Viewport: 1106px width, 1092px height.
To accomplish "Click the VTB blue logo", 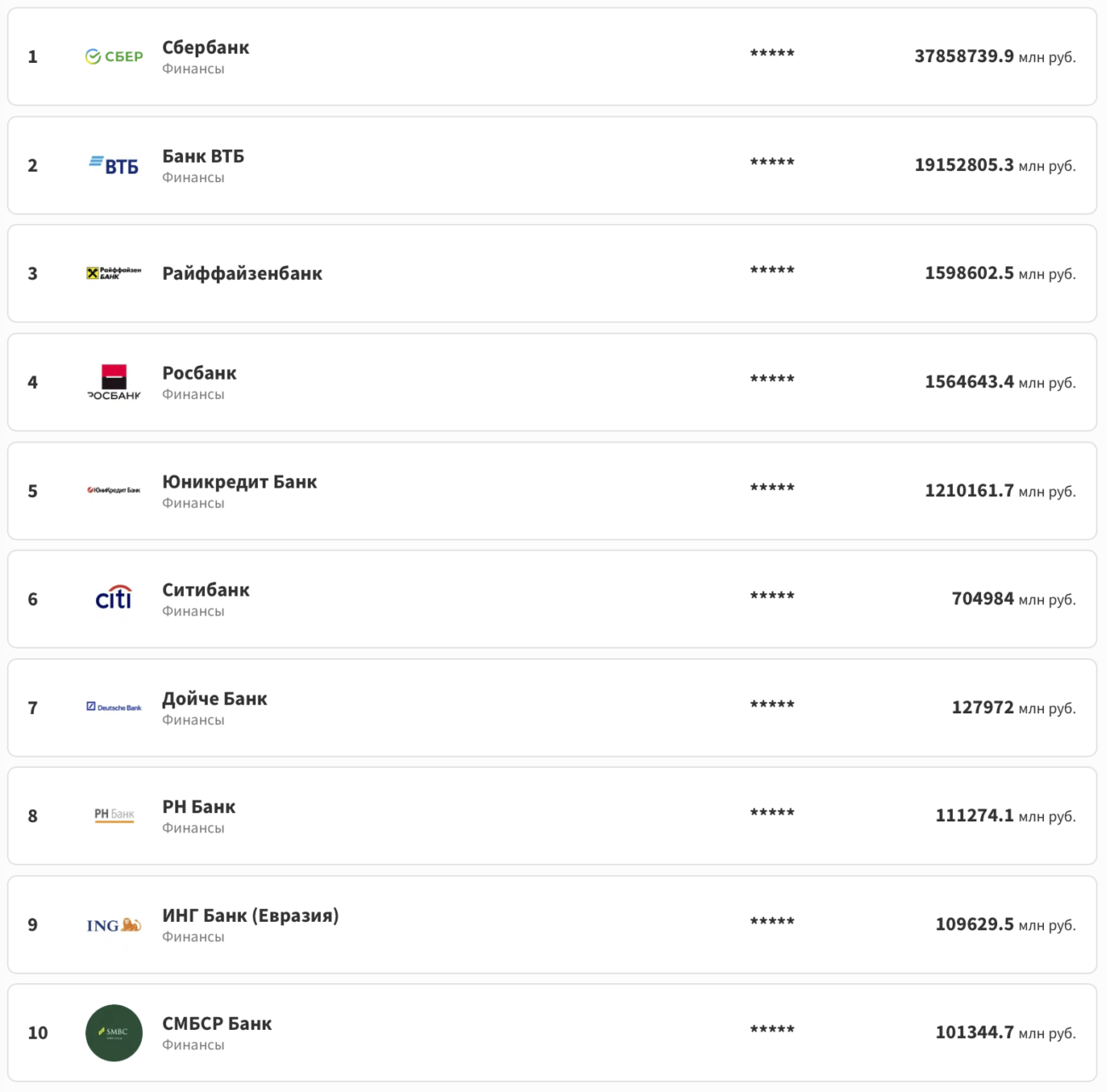I will [114, 165].
